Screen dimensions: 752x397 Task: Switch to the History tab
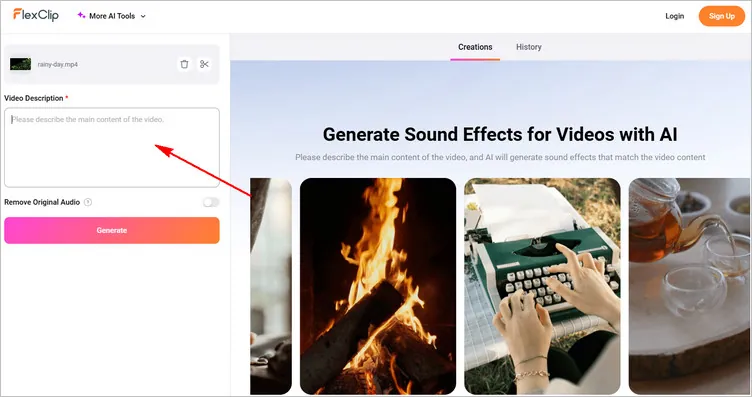(x=529, y=47)
